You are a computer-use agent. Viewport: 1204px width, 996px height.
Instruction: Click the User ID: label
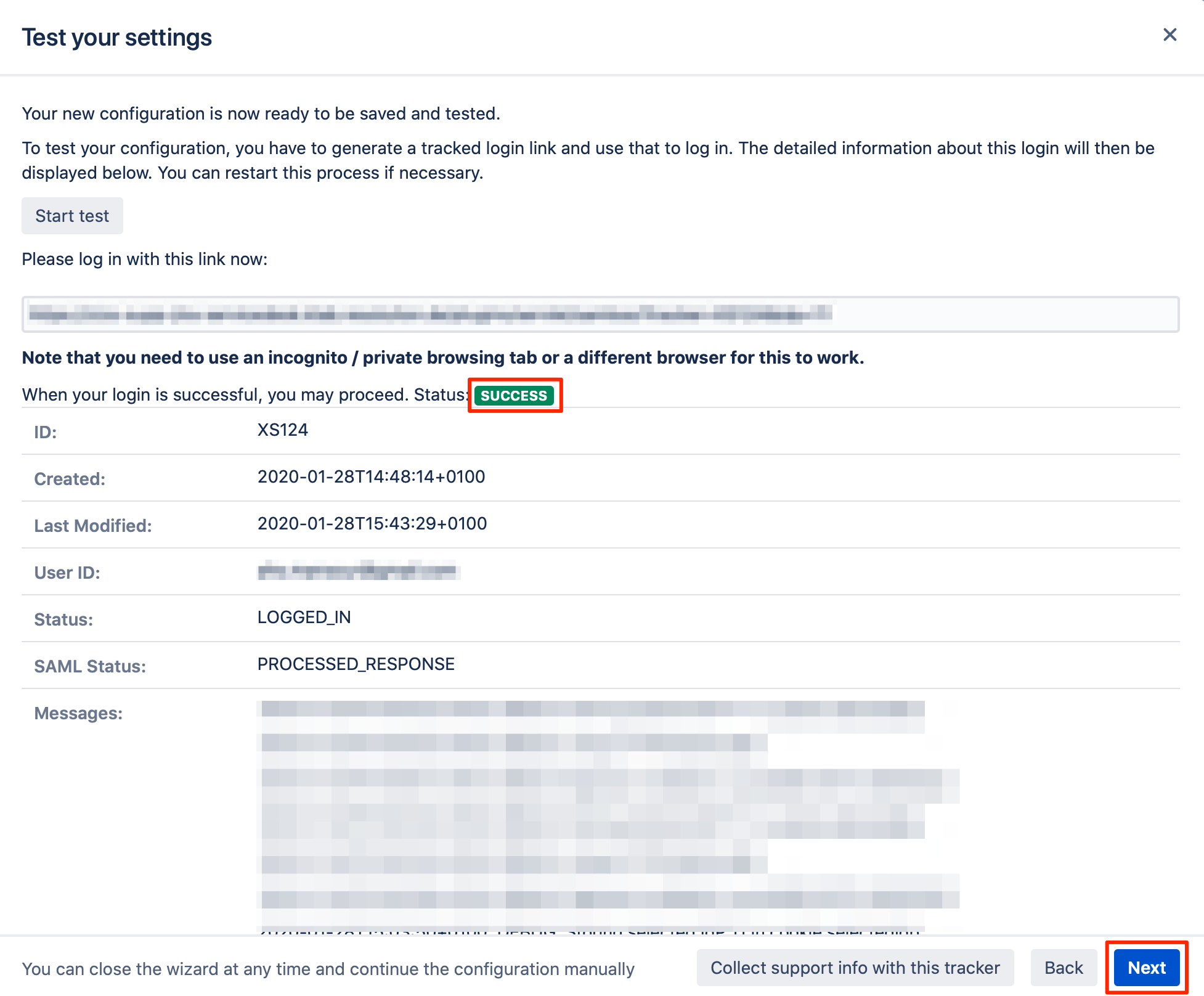[67, 573]
